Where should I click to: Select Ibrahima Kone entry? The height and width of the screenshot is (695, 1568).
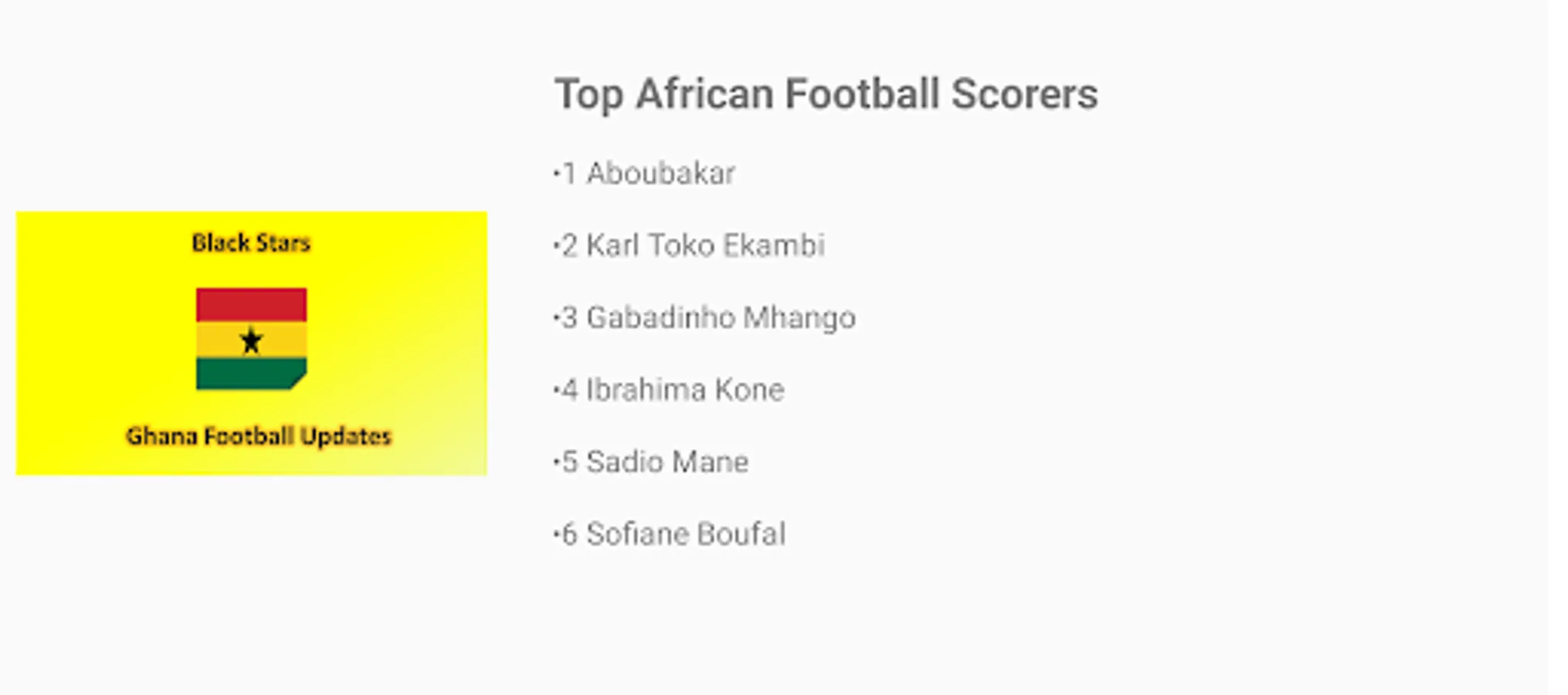point(684,390)
